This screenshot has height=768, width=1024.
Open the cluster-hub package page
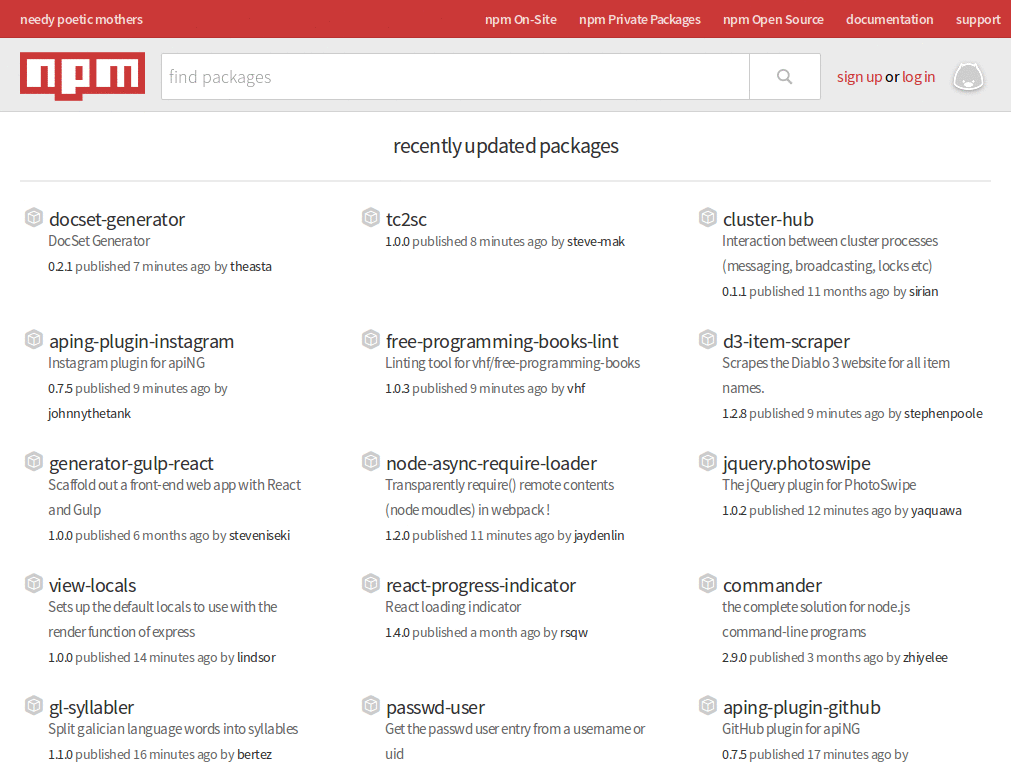click(768, 219)
